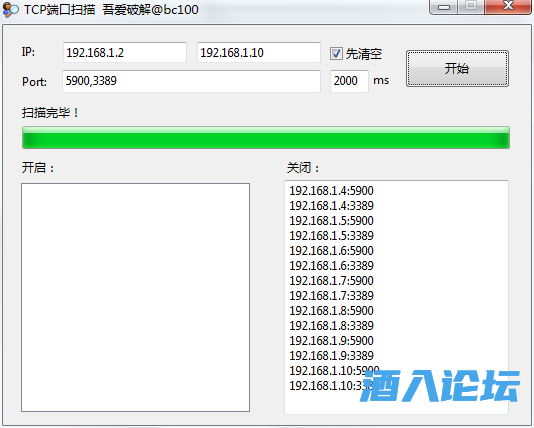Select closed entry 192.168.1.7:5900

pyautogui.click(x=331, y=281)
